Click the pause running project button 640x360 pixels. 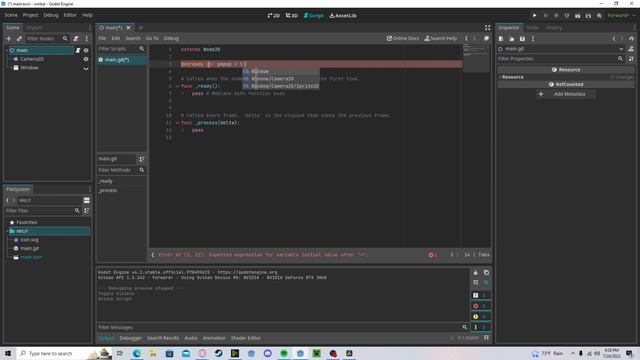[545, 16]
